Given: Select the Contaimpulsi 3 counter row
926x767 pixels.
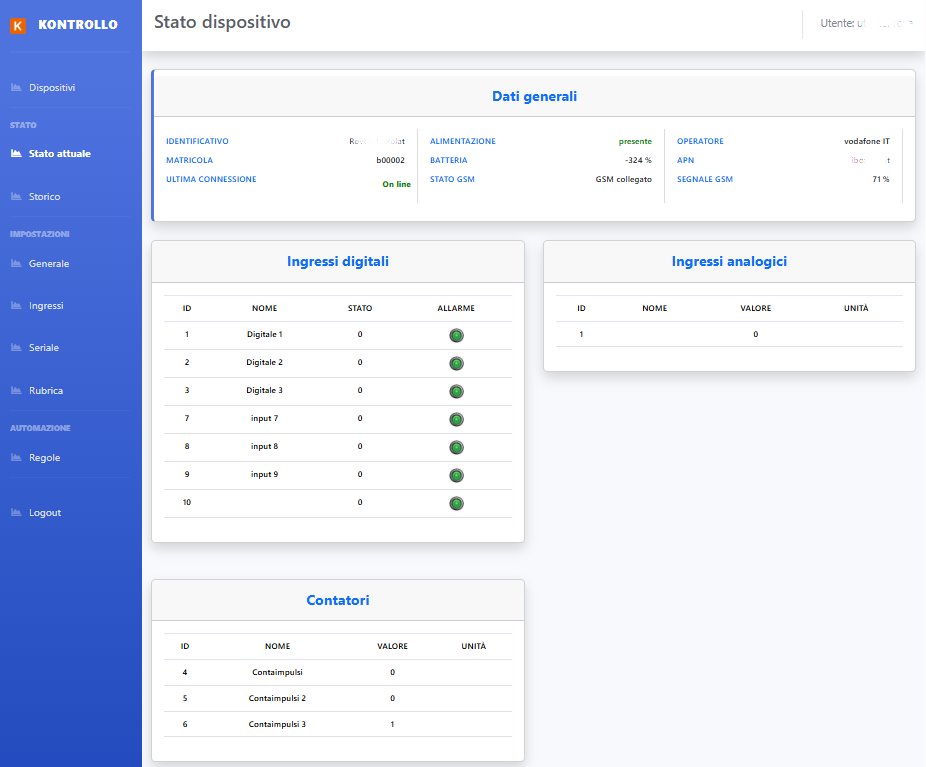Looking at the screenshot, I should pyautogui.click(x=338, y=724).
